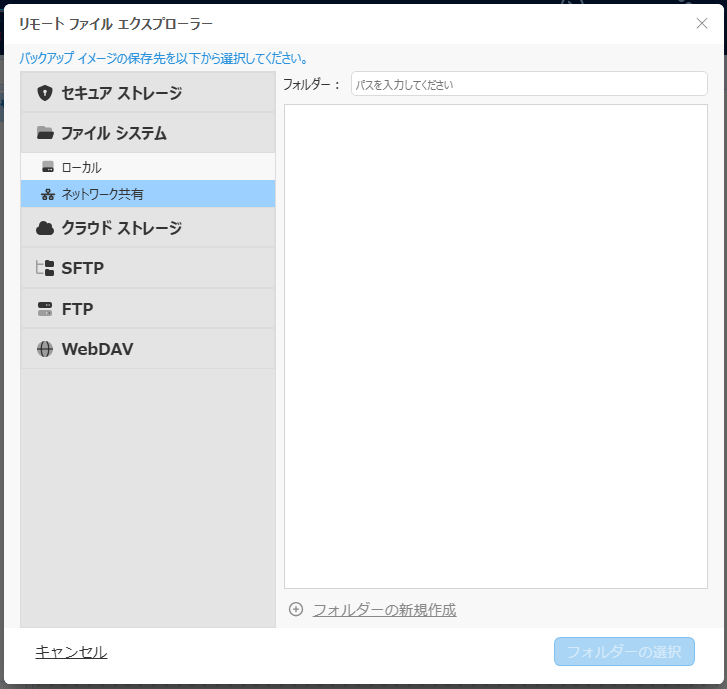
Task: Select the ネットワーク共有 entry
Action: click(x=148, y=194)
